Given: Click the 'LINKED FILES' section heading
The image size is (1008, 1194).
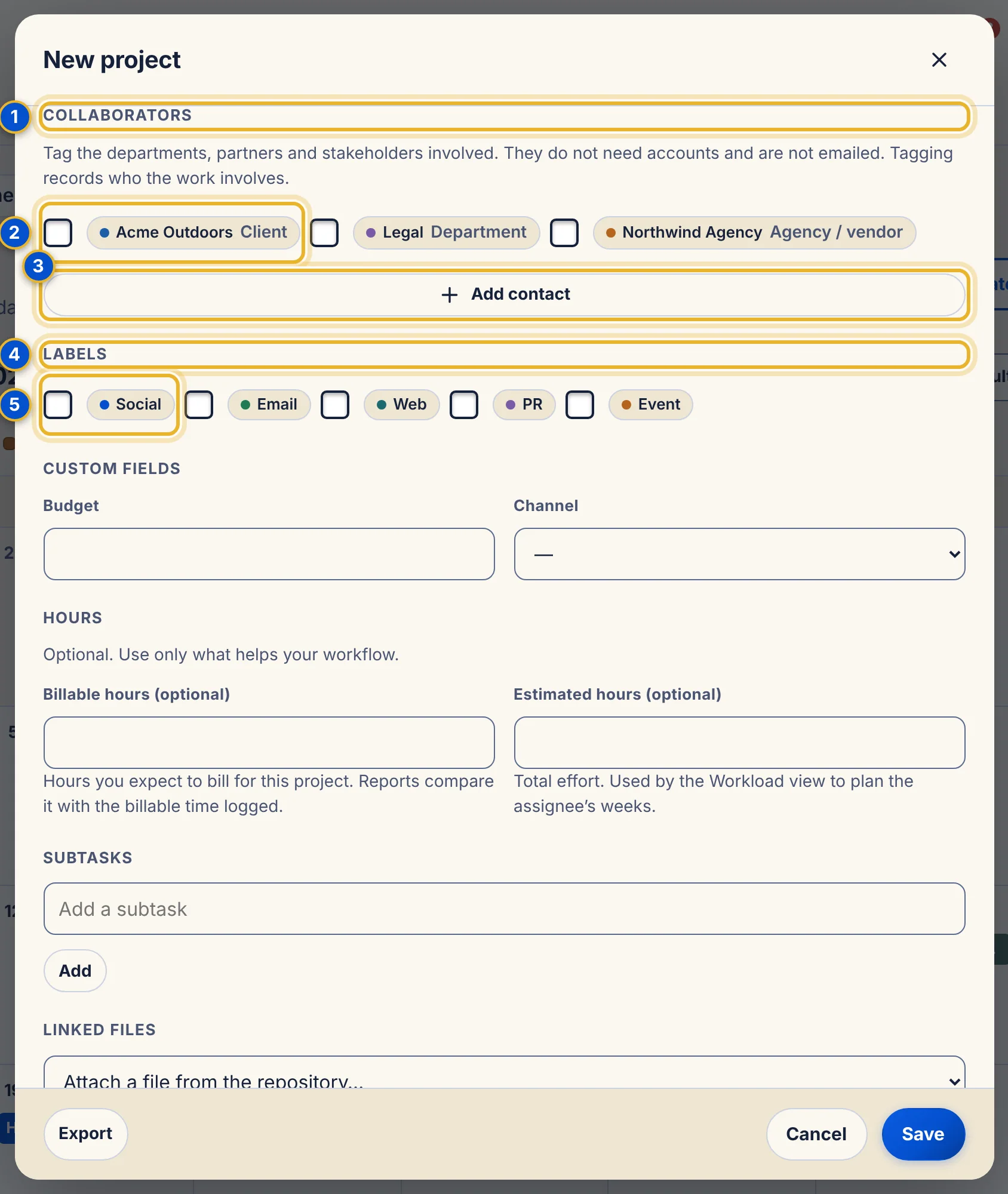Looking at the screenshot, I should point(99,1030).
